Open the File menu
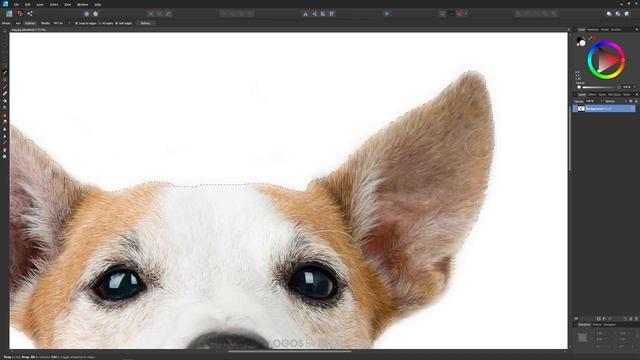 pyautogui.click(x=16, y=4)
